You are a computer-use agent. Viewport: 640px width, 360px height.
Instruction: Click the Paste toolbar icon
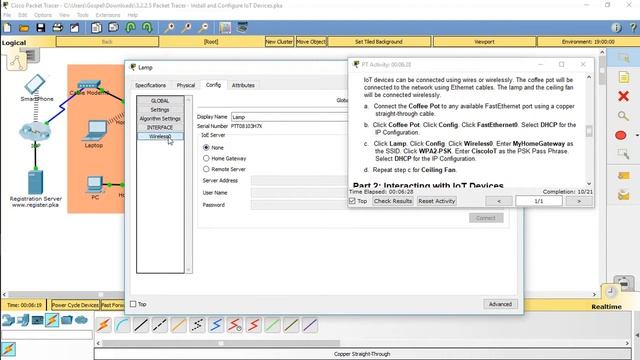coord(113,28)
